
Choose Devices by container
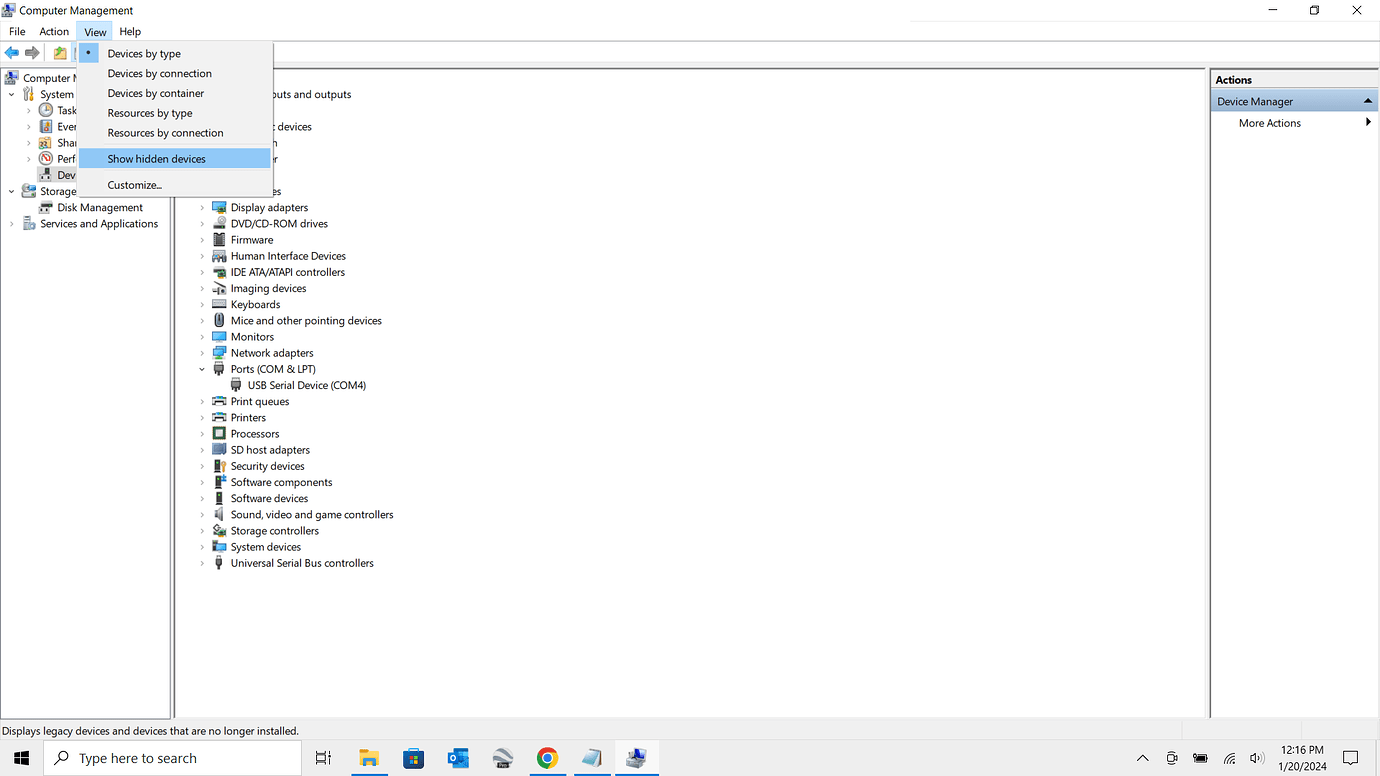coord(156,94)
